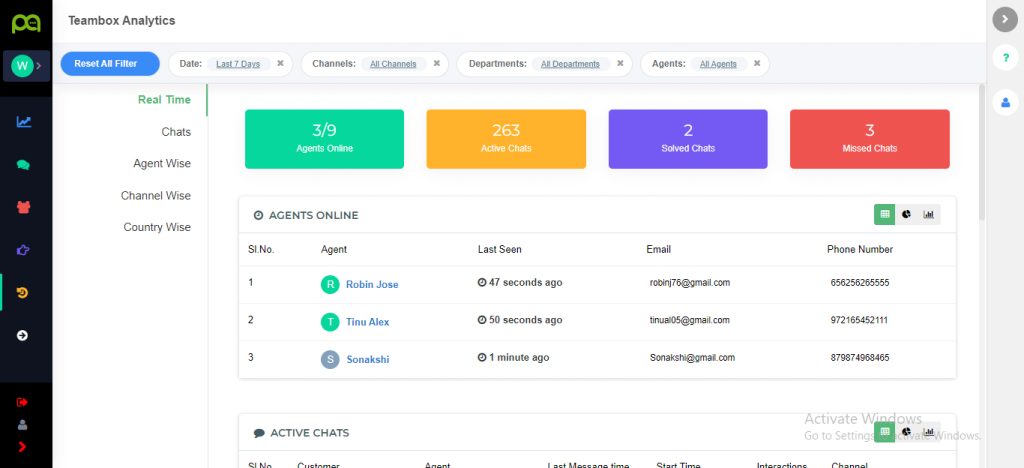Select pie chart view in Active Chats
1024x468 pixels.
[x=906, y=431]
